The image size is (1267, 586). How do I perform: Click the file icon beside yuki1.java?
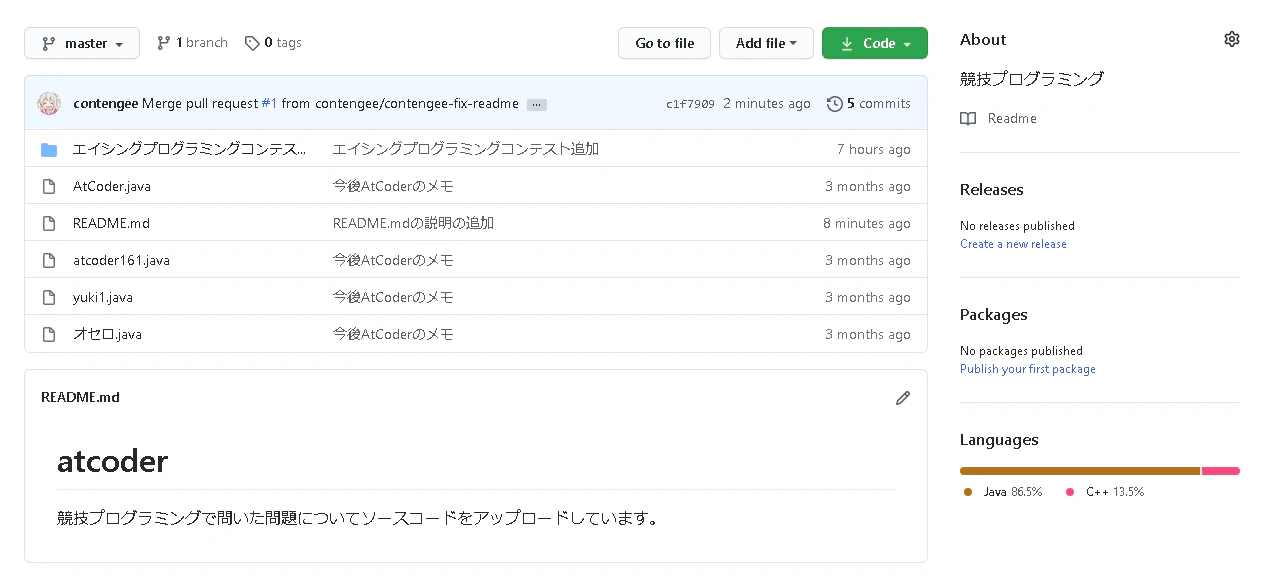pyautogui.click(x=49, y=297)
